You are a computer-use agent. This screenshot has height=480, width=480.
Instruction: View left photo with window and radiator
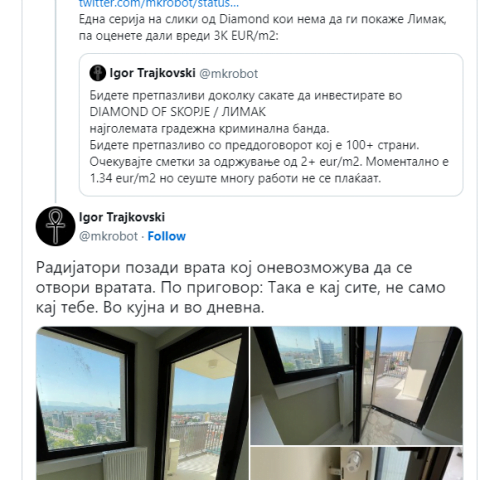click(142, 403)
